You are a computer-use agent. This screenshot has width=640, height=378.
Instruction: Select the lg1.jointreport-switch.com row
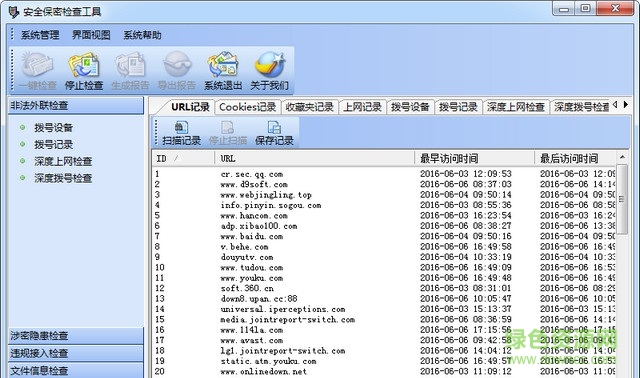point(384,351)
